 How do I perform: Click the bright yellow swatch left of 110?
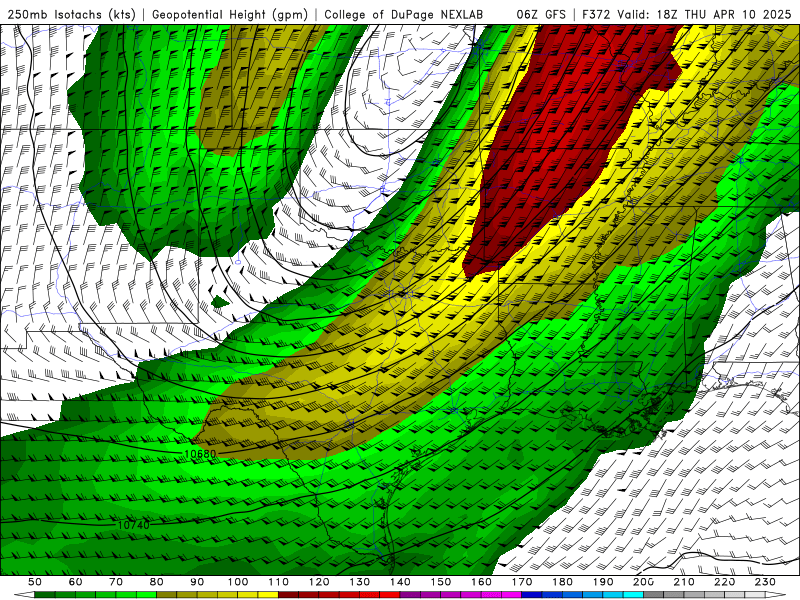click(268, 595)
